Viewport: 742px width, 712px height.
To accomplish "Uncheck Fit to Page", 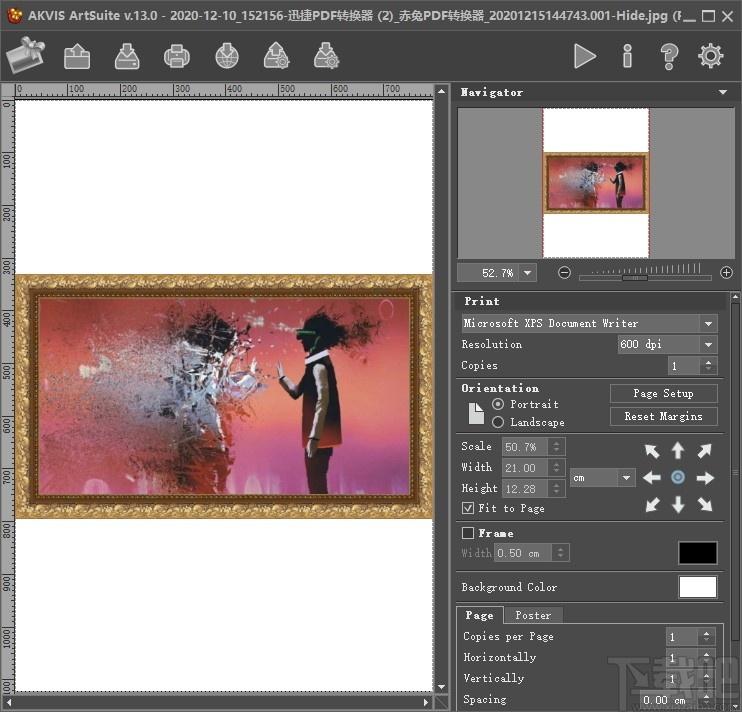I will coord(468,508).
